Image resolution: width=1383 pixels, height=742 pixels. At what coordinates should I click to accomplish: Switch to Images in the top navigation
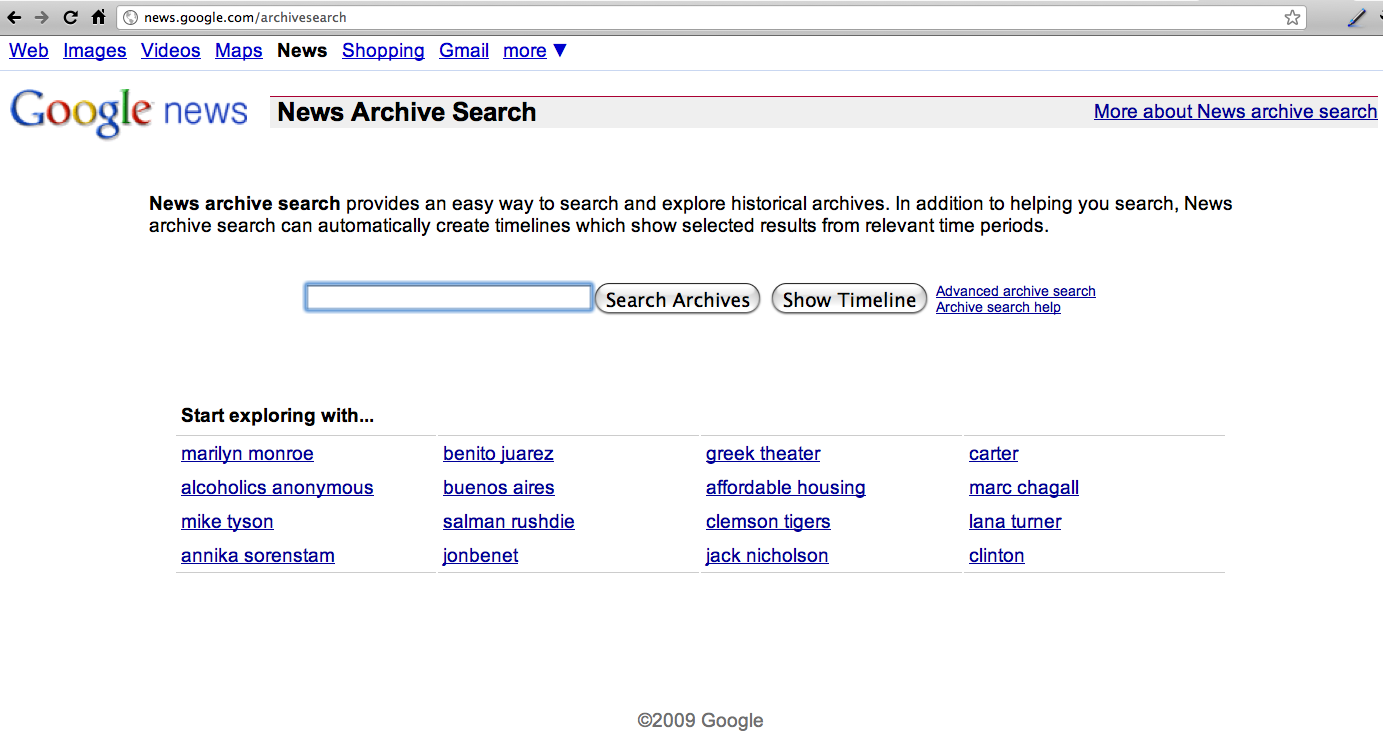coord(95,50)
